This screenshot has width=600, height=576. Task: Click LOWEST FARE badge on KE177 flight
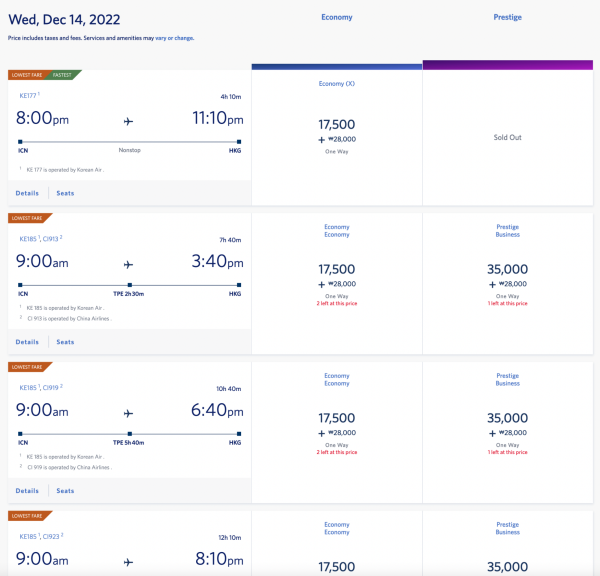pyautogui.click(x=26, y=74)
